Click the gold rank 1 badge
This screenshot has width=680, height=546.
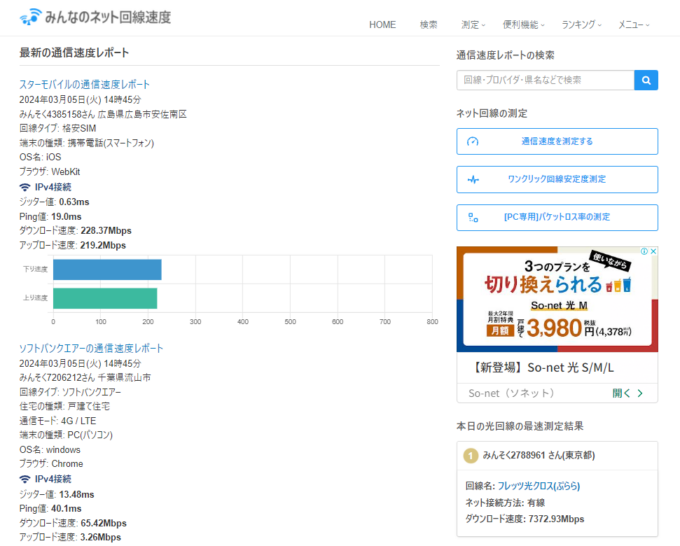(471, 456)
